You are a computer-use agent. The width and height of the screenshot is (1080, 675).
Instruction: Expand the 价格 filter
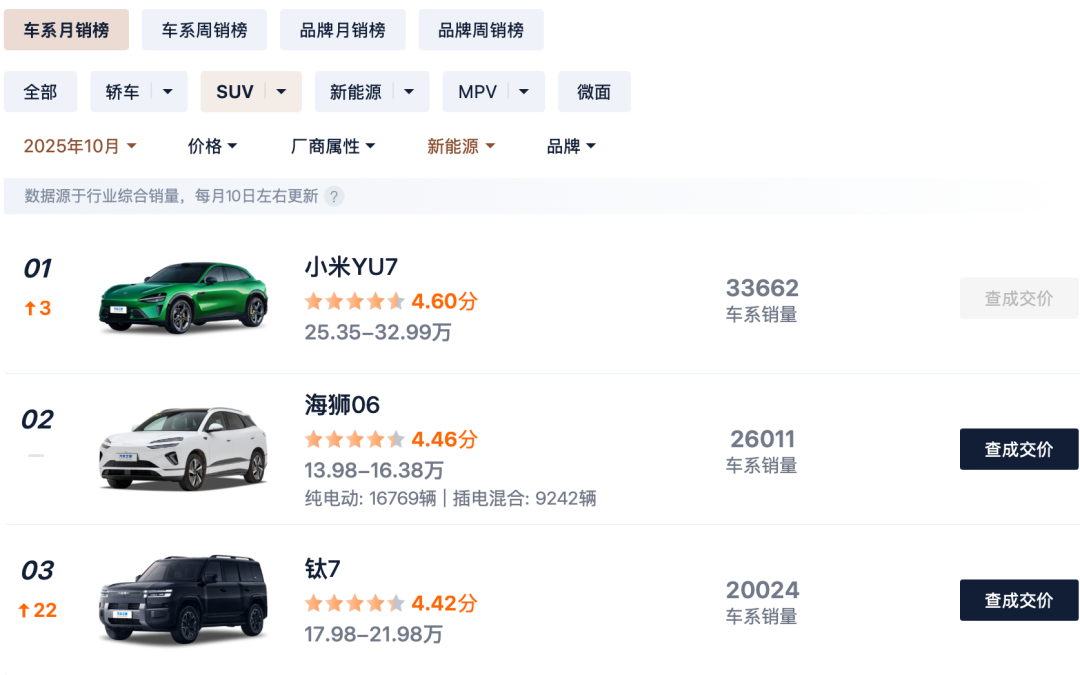[212, 147]
